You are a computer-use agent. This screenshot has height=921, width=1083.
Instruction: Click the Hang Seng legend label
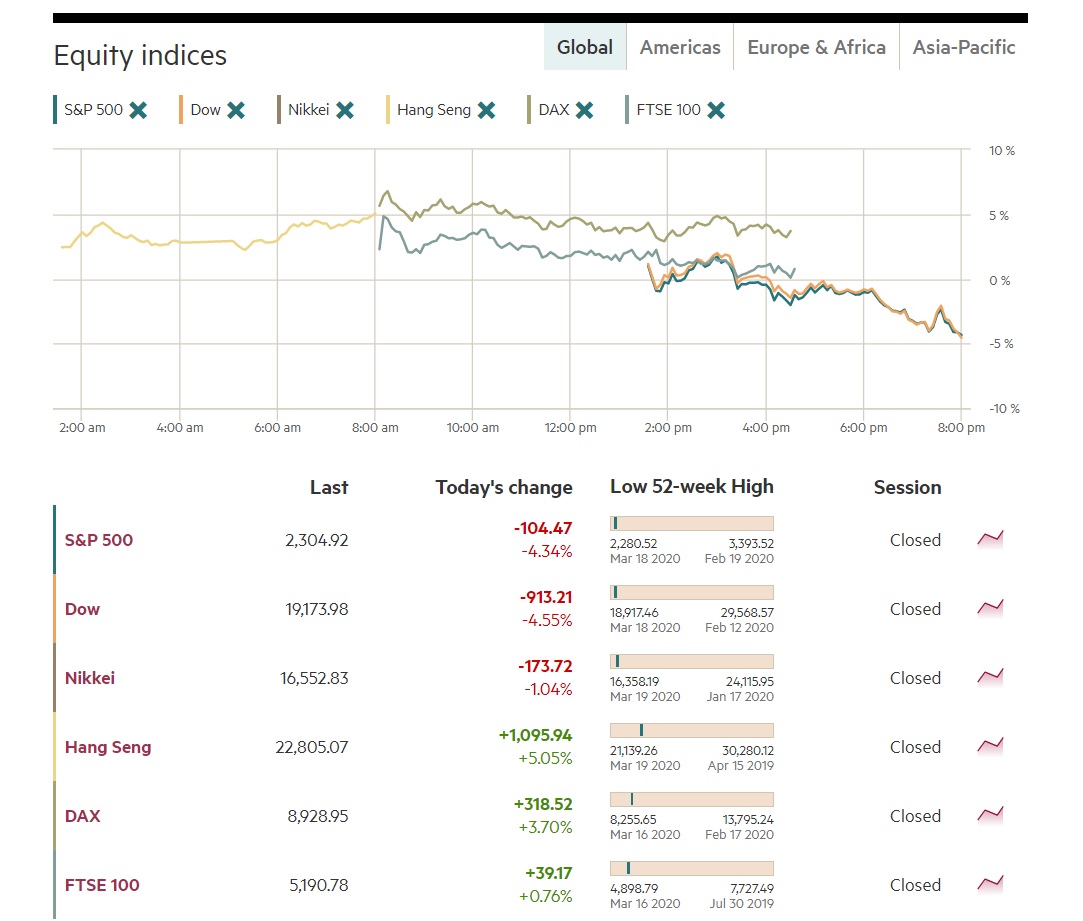point(434,110)
